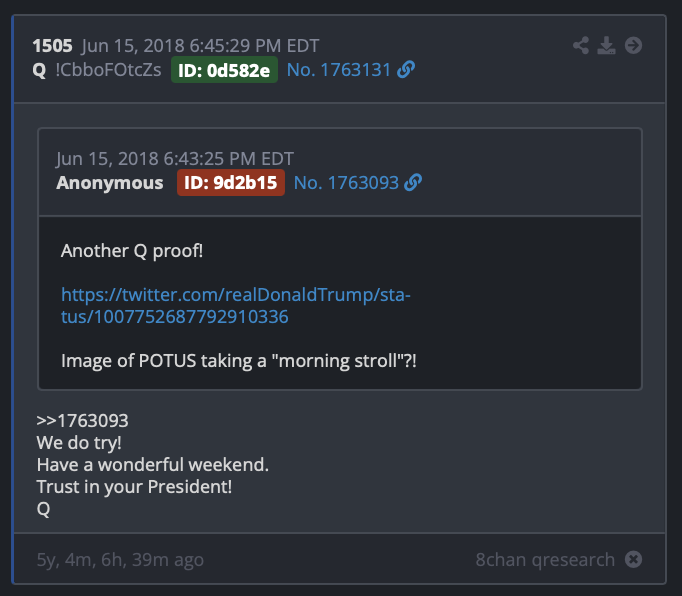The image size is (682, 596).
Task: Click the 8chan qresearch board label
Action: (x=545, y=559)
